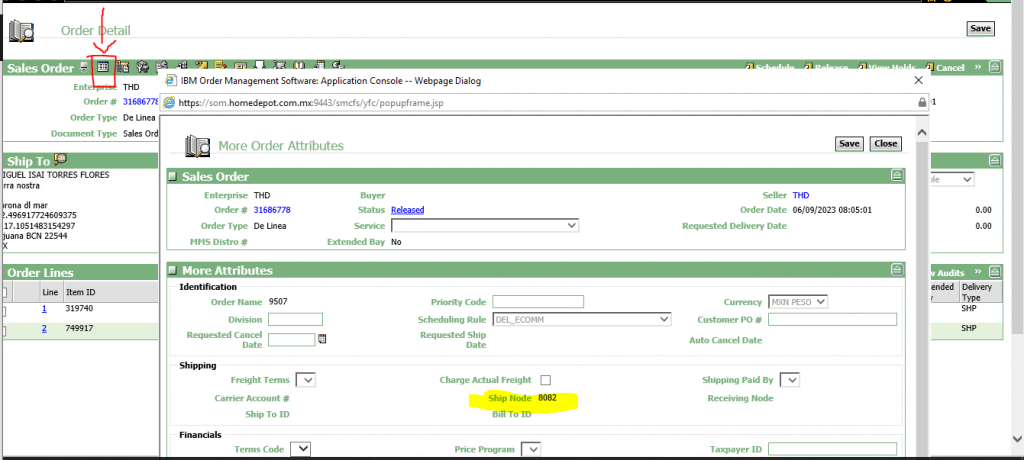Click the Taxpayer ID input field
Screen dimensions: 1024x460
(833, 449)
